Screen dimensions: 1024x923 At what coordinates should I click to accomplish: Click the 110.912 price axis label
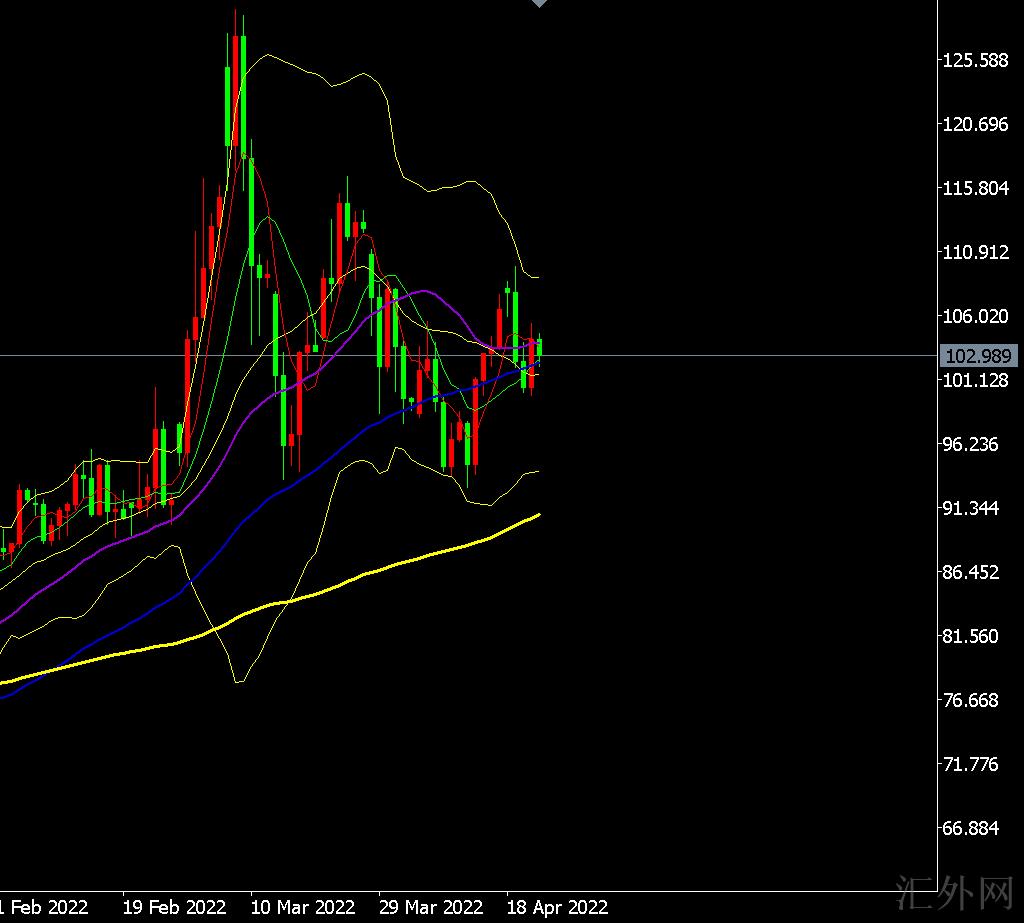[x=975, y=252]
